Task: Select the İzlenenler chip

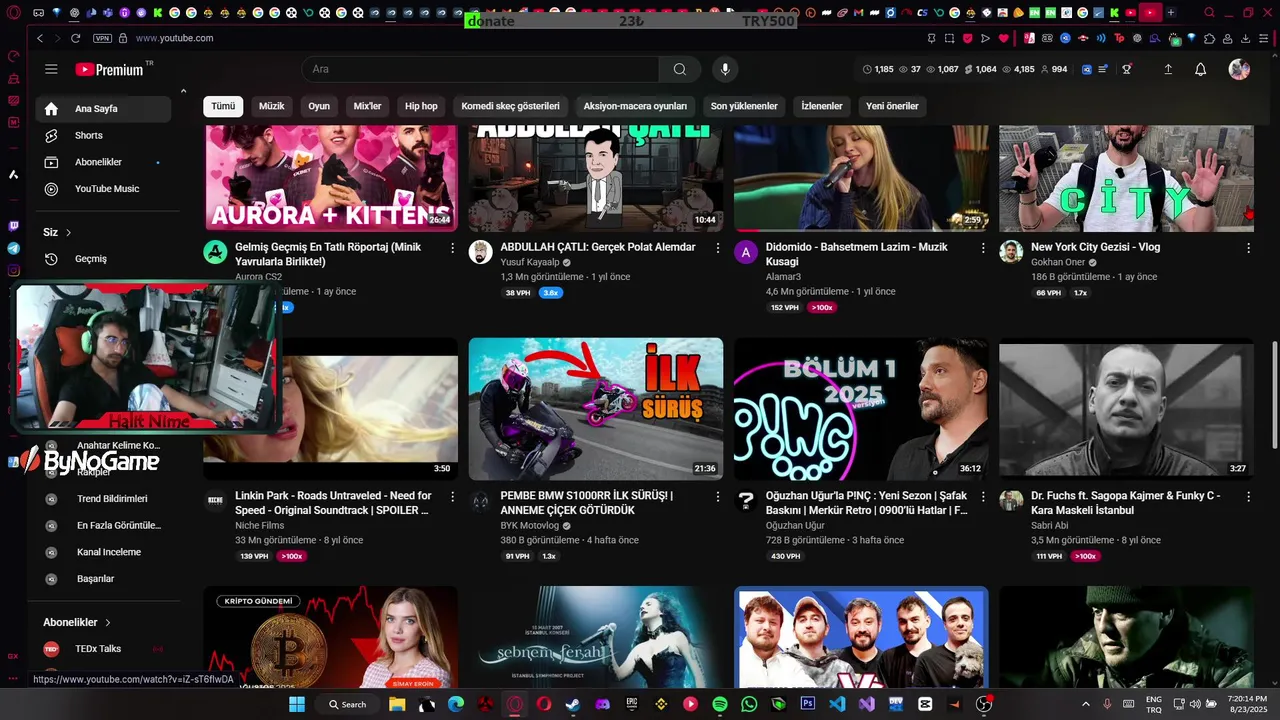Action: [x=822, y=106]
